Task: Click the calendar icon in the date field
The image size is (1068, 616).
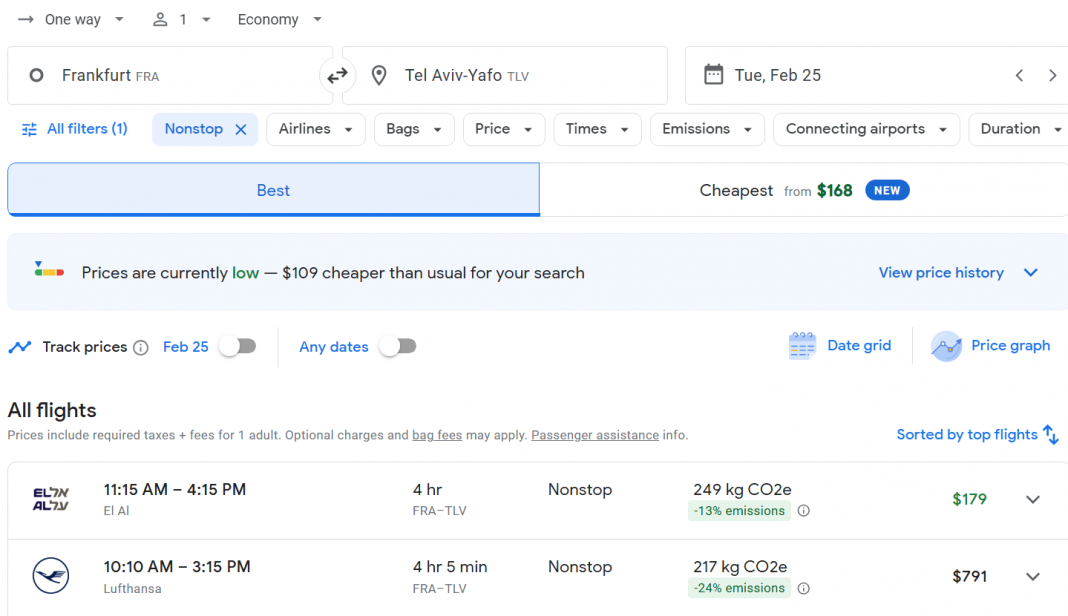Action: pos(714,75)
